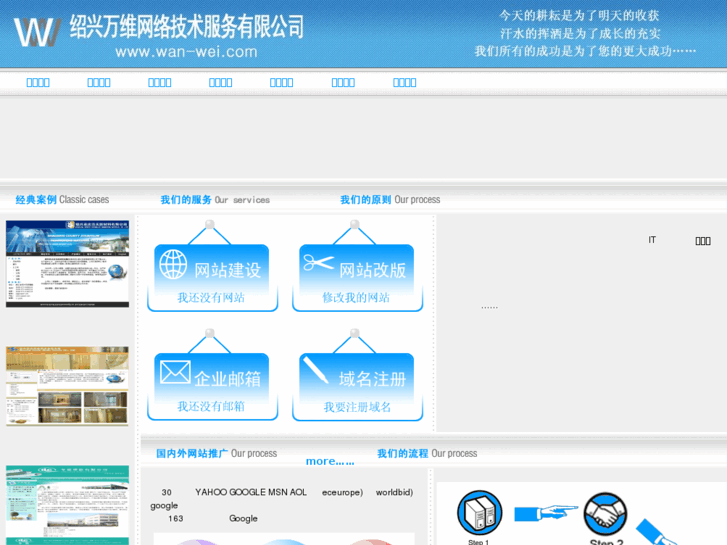Click the 我还没有网站 caption
This screenshot has width=727, height=545.
[x=211, y=297]
